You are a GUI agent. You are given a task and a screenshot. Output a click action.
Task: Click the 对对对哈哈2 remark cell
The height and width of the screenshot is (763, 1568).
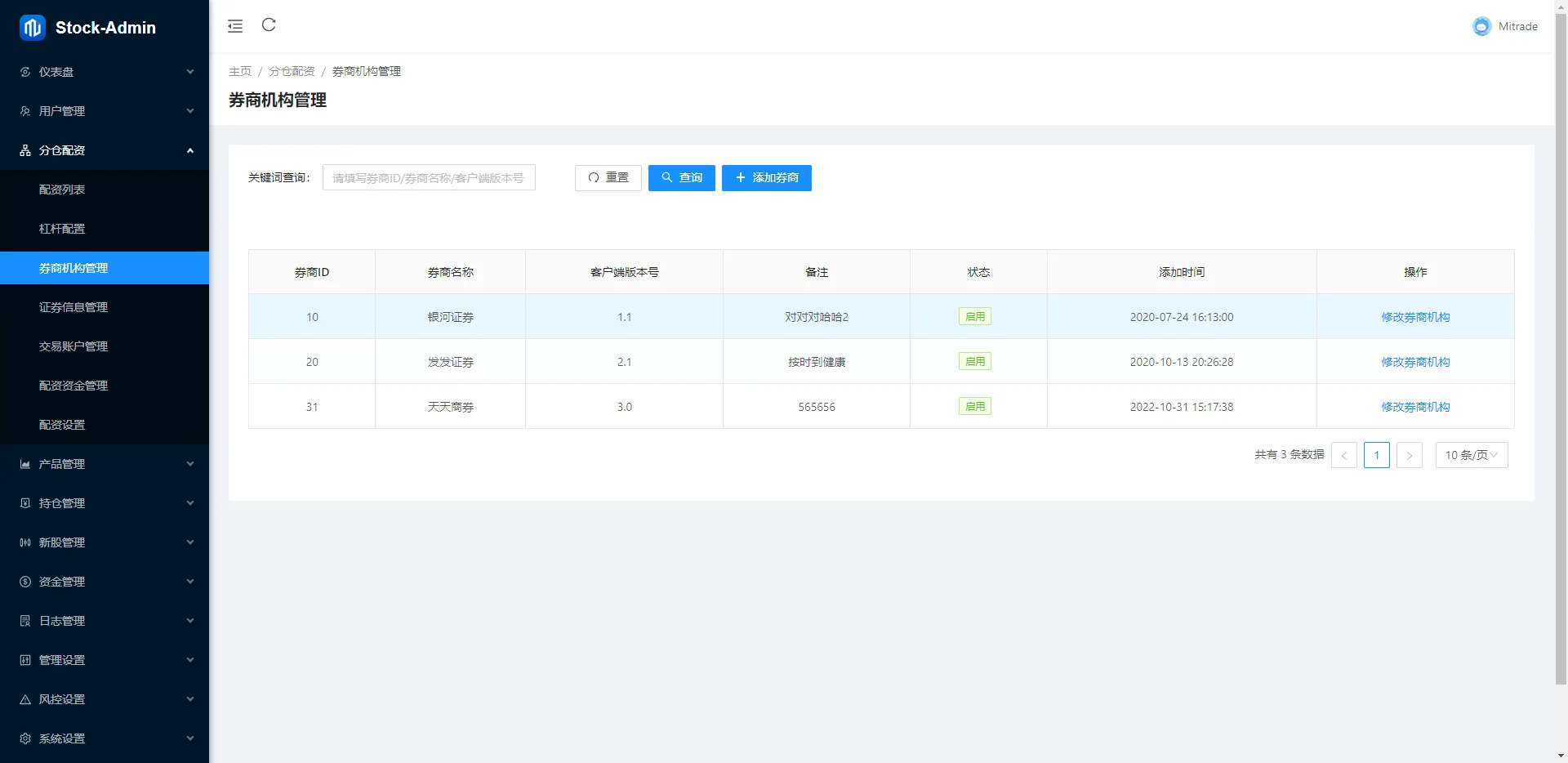(x=817, y=317)
